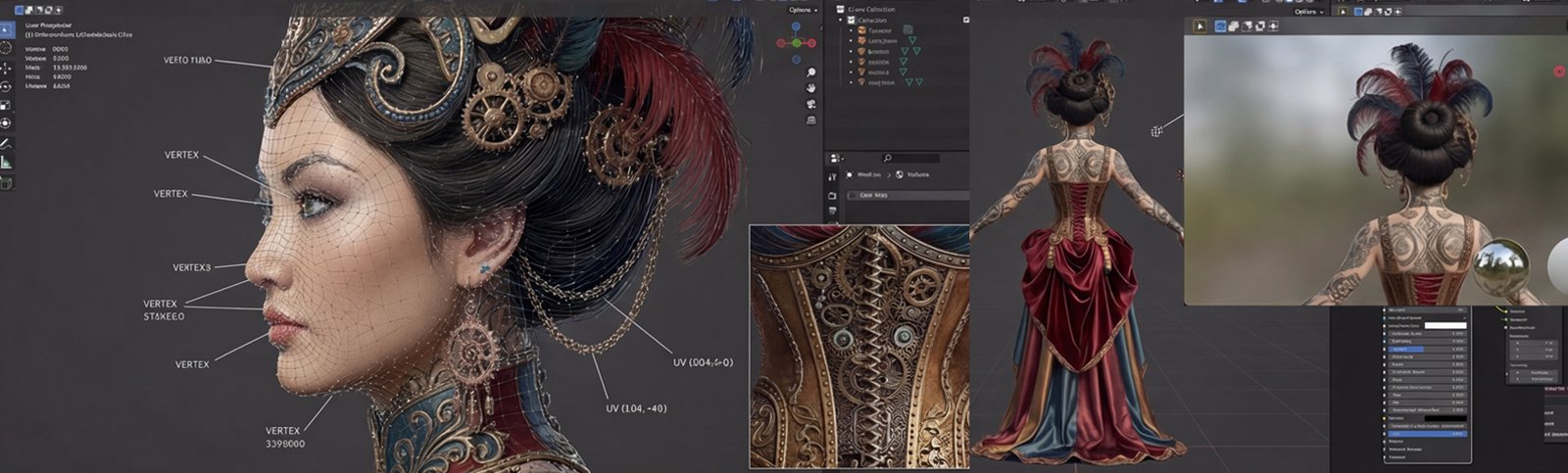Open the Tool properties tab icon
Image resolution: width=1568 pixels, height=473 pixels.
[832, 177]
